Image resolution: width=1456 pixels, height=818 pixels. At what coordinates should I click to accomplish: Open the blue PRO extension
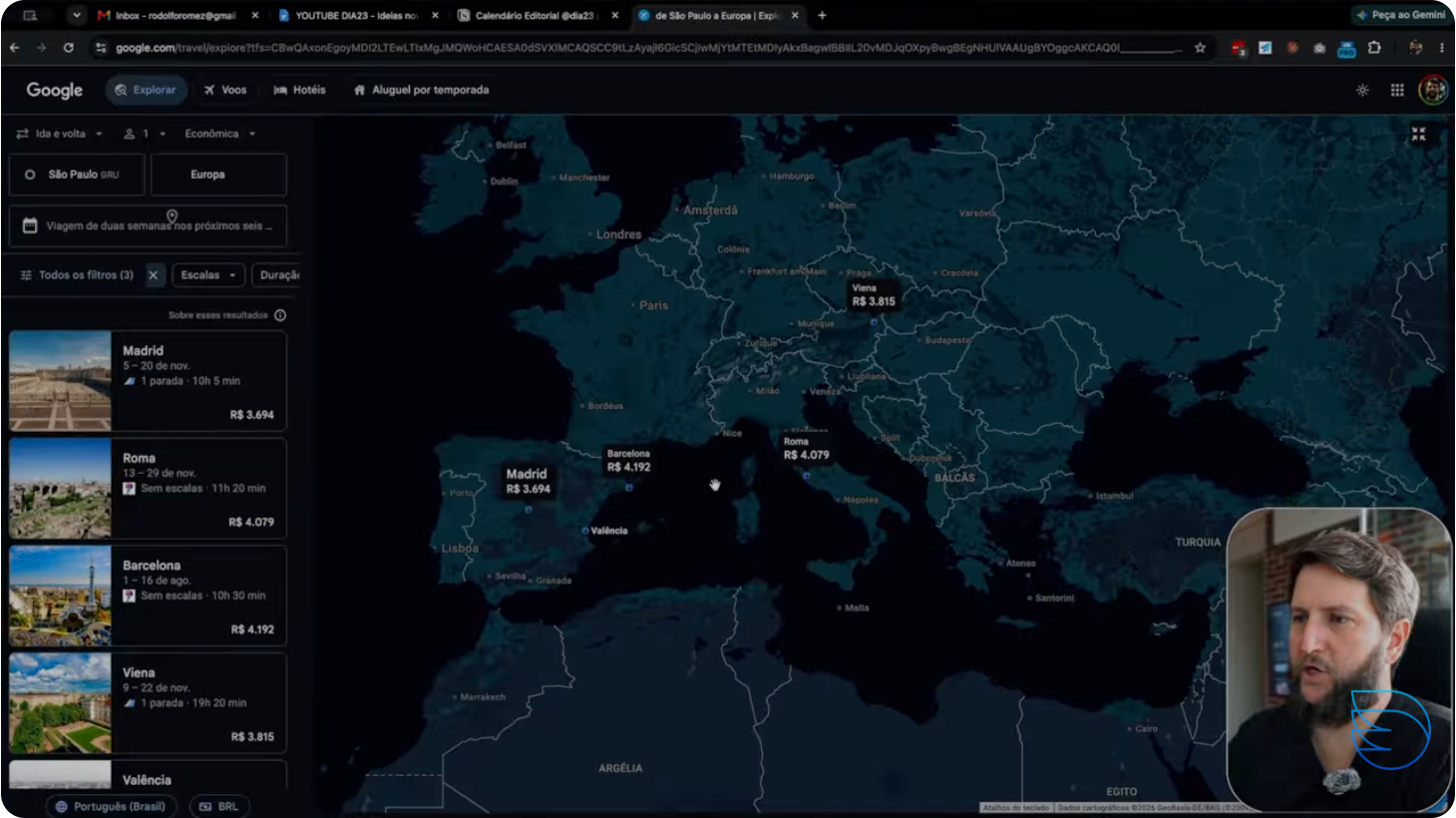click(1346, 48)
